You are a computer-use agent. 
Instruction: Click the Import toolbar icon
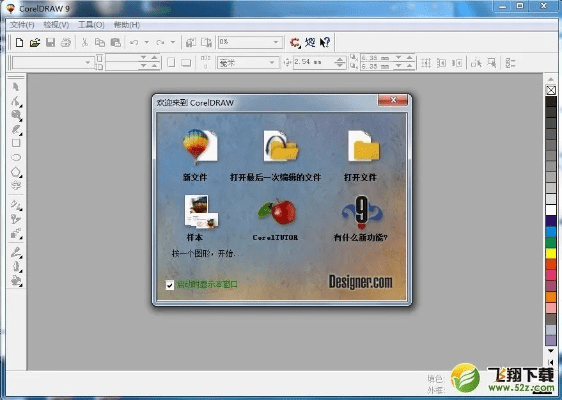click(x=190, y=43)
